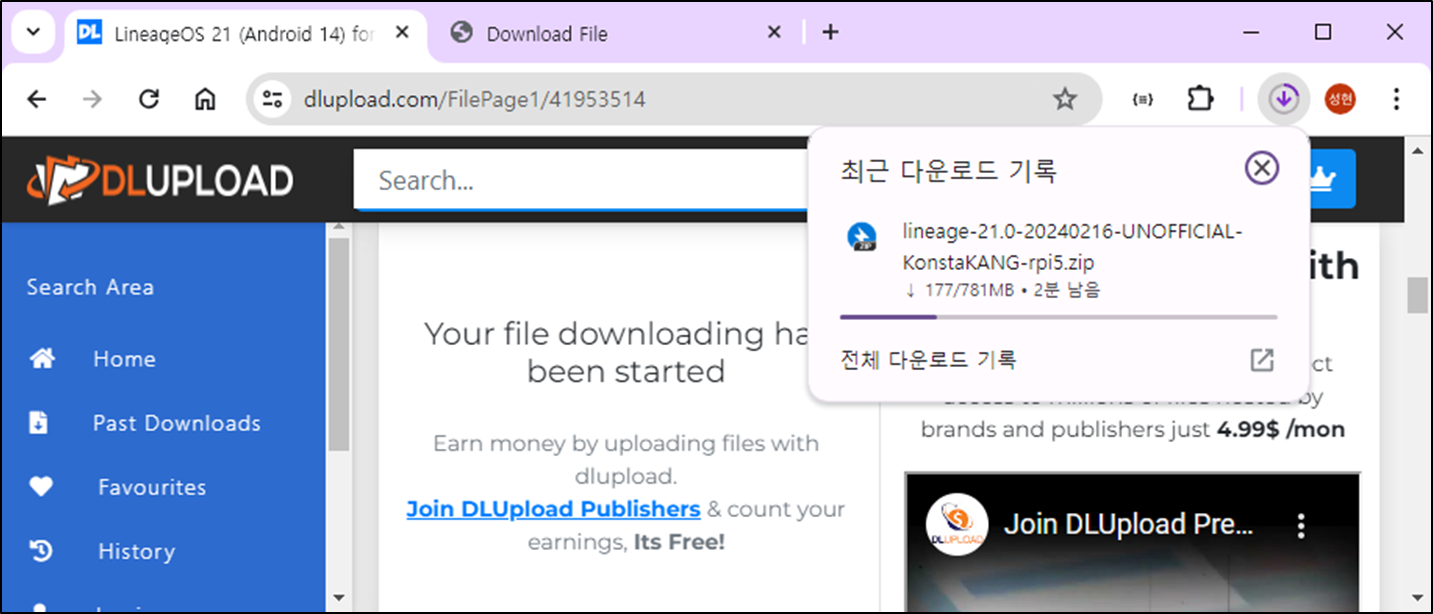The width and height of the screenshot is (1433, 614).
Task: Click the Search Area sidebar heading
Action: [90, 287]
